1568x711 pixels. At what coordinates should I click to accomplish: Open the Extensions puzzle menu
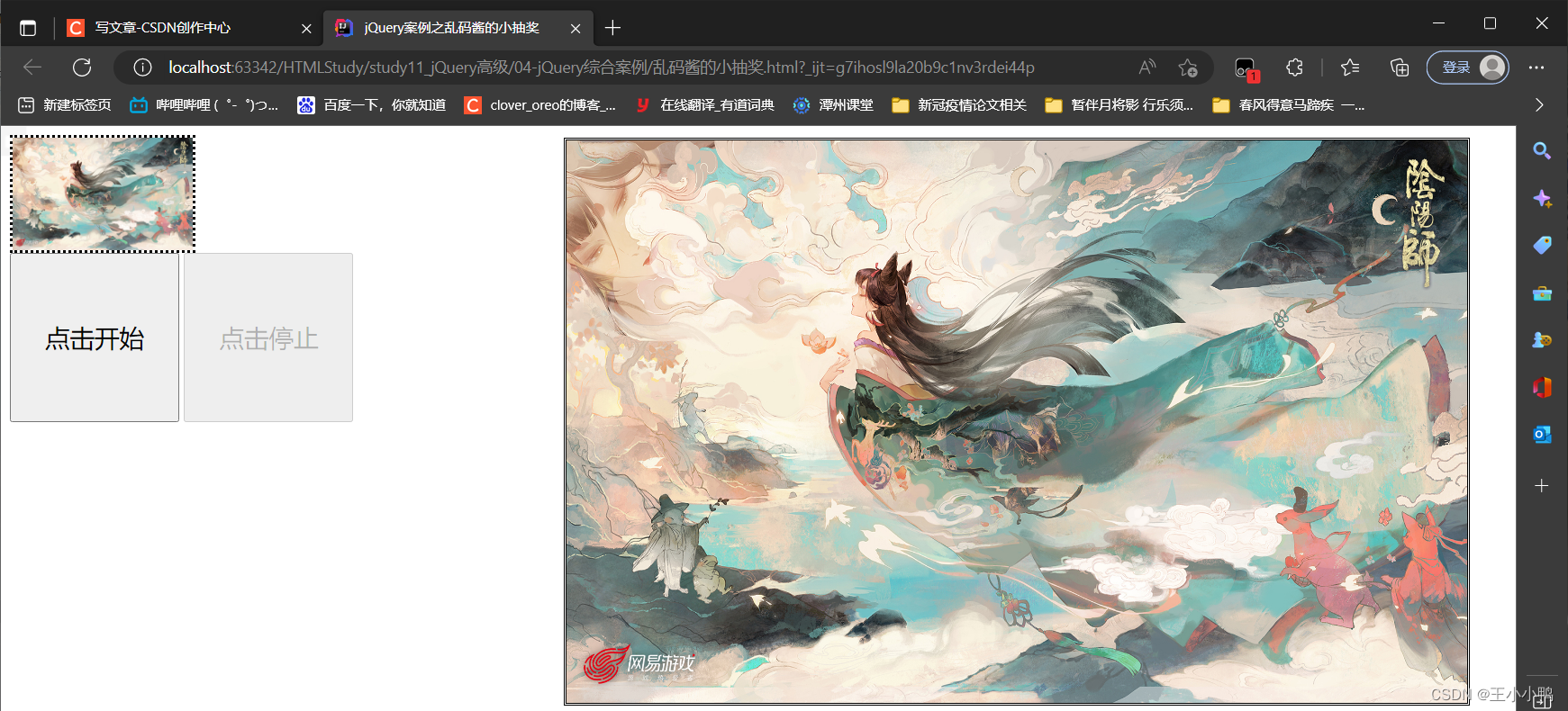tap(1294, 67)
